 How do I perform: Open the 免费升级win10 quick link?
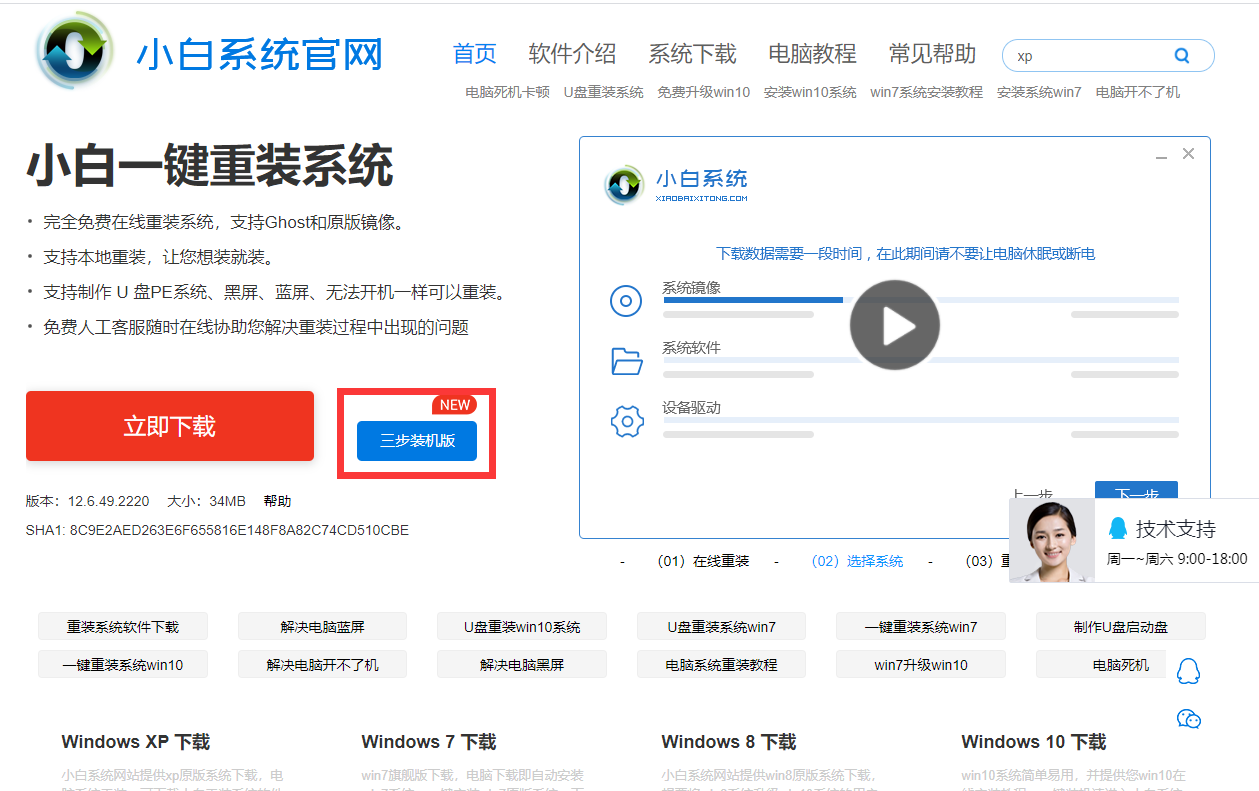tap(704, 92)
